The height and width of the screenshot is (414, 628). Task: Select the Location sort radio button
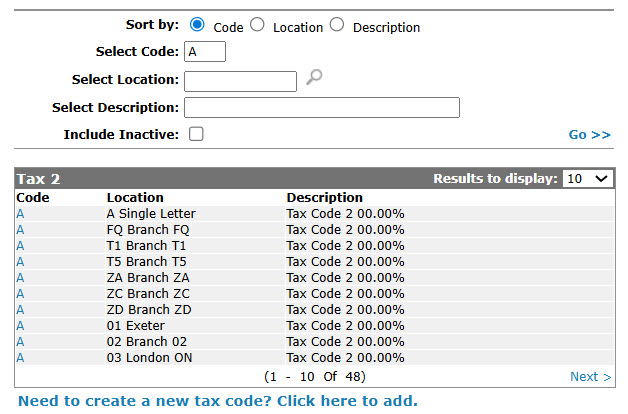(257, 24)
